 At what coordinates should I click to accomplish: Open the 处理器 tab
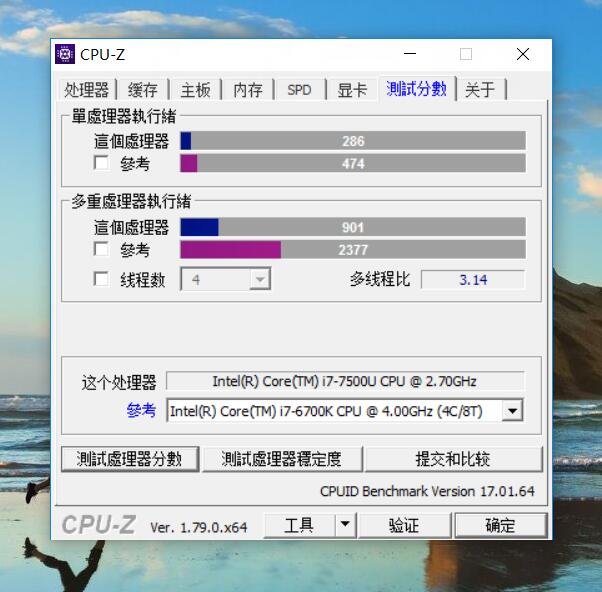click(x=87, y=90)
